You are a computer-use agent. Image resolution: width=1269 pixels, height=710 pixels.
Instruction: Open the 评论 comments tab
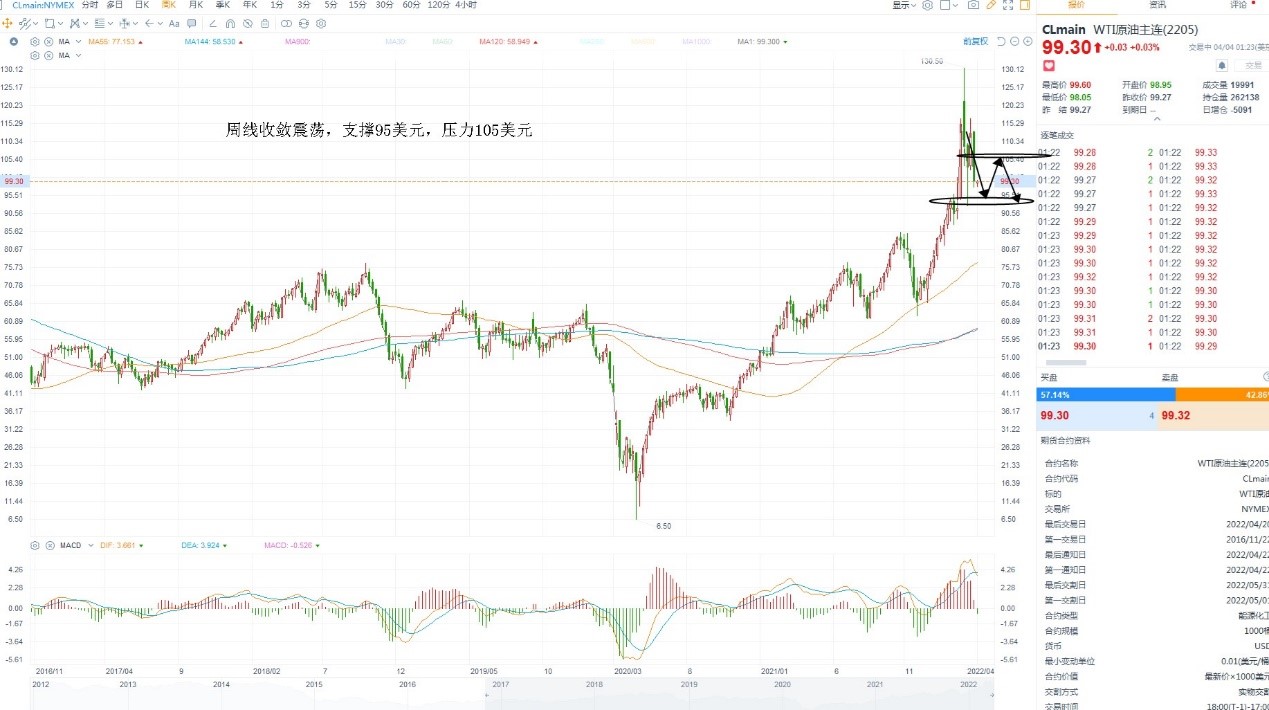pyautogui.click(x=1239, y=5)
